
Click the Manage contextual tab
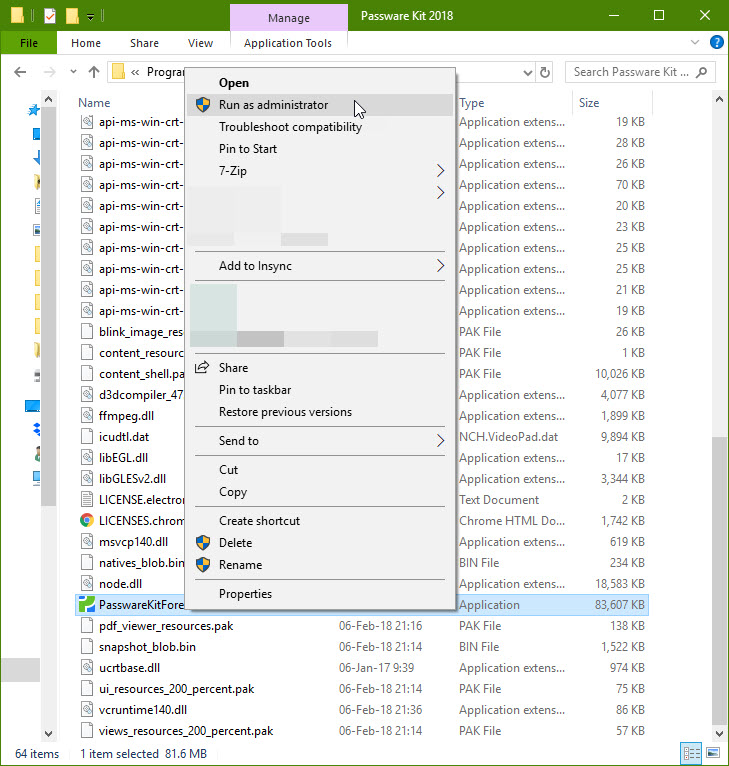coord(289,18)
